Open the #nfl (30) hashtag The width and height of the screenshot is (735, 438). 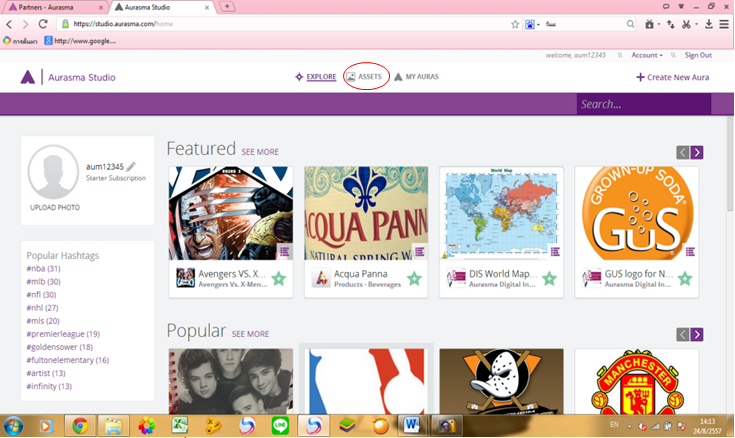click(x=41, y=295)
